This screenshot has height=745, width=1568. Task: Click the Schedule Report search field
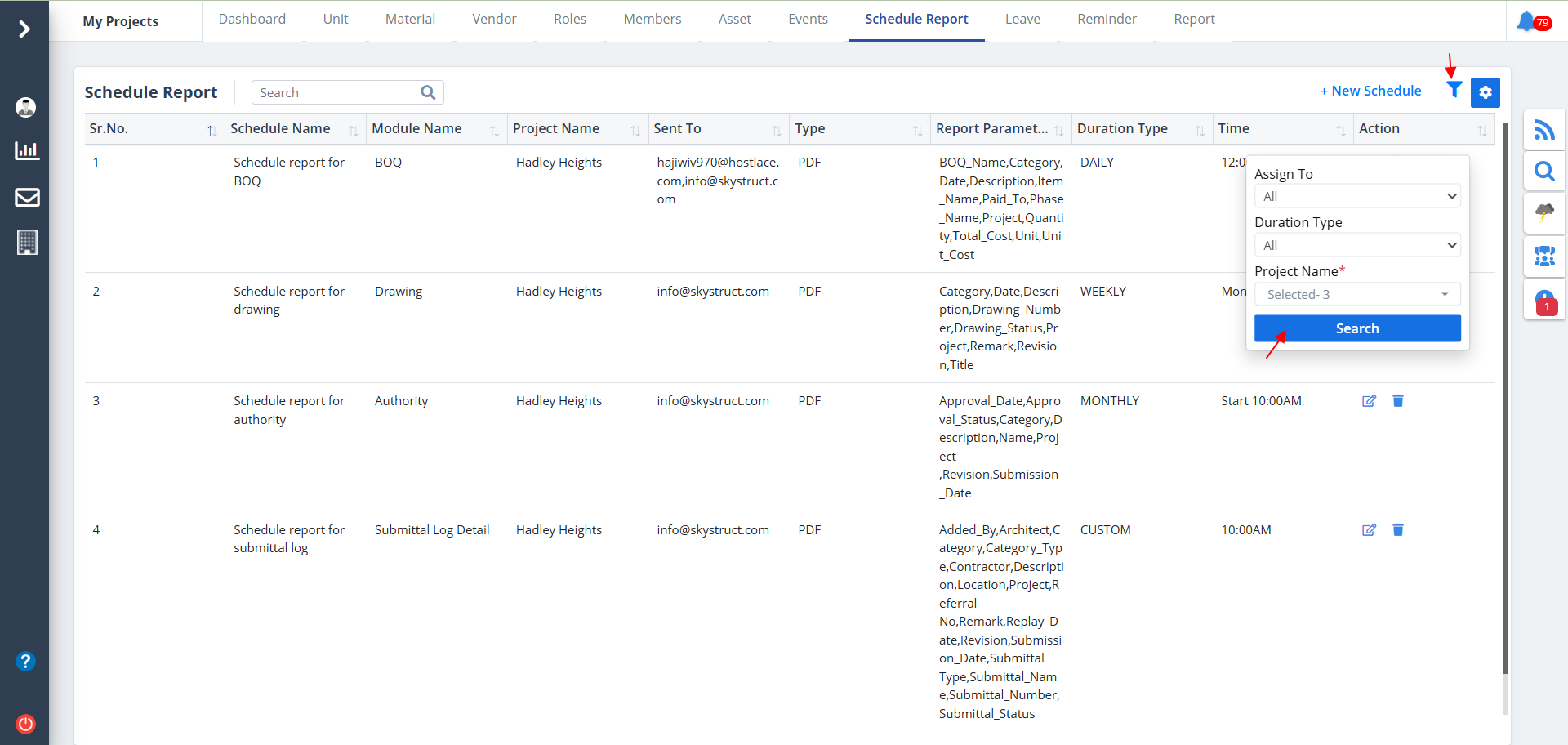[x=336, y=92]
